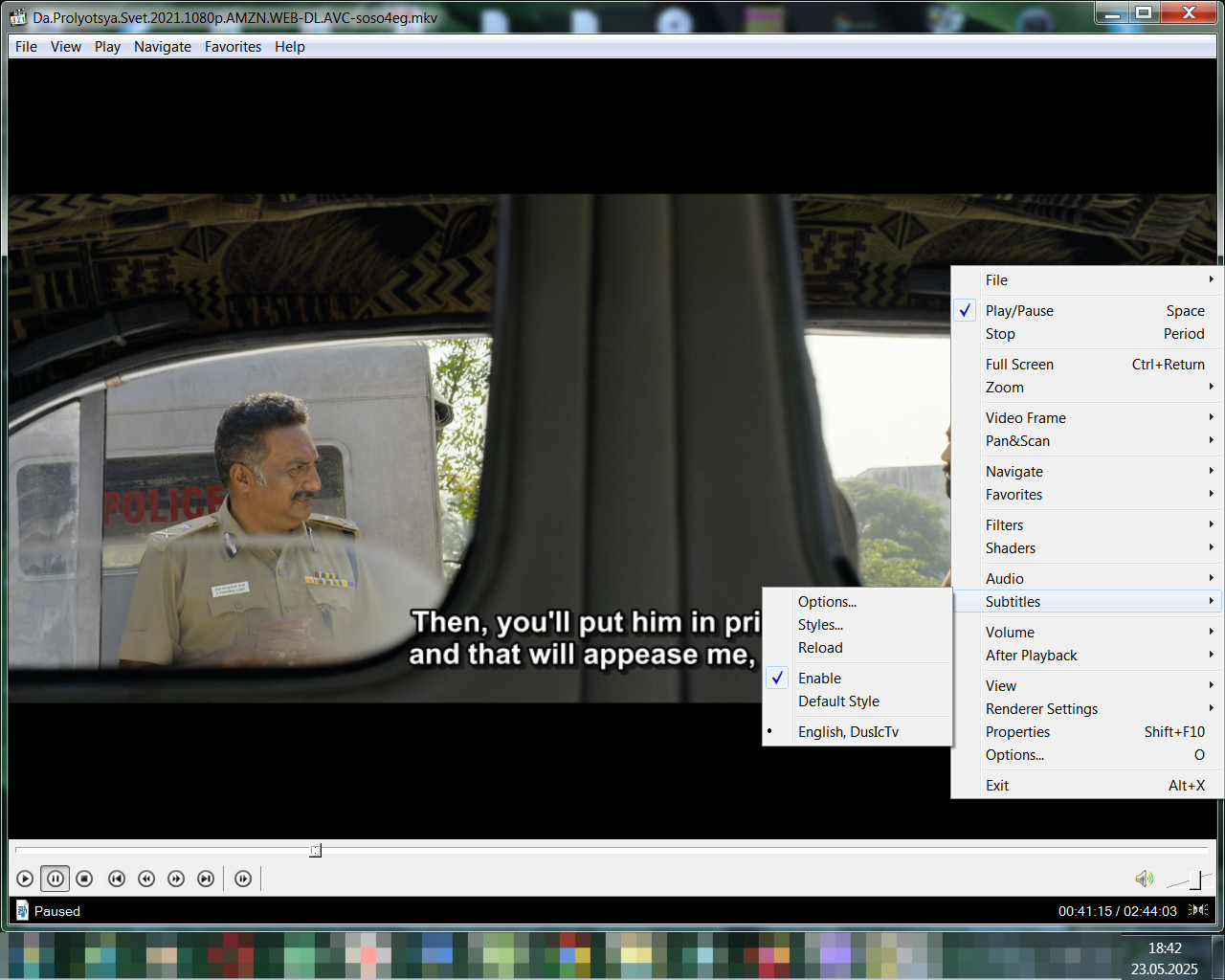This screenshot has width=1225, height=980.
Task: Choose Reload in the Subtitles submenu
Action: [x=820, y=648]
